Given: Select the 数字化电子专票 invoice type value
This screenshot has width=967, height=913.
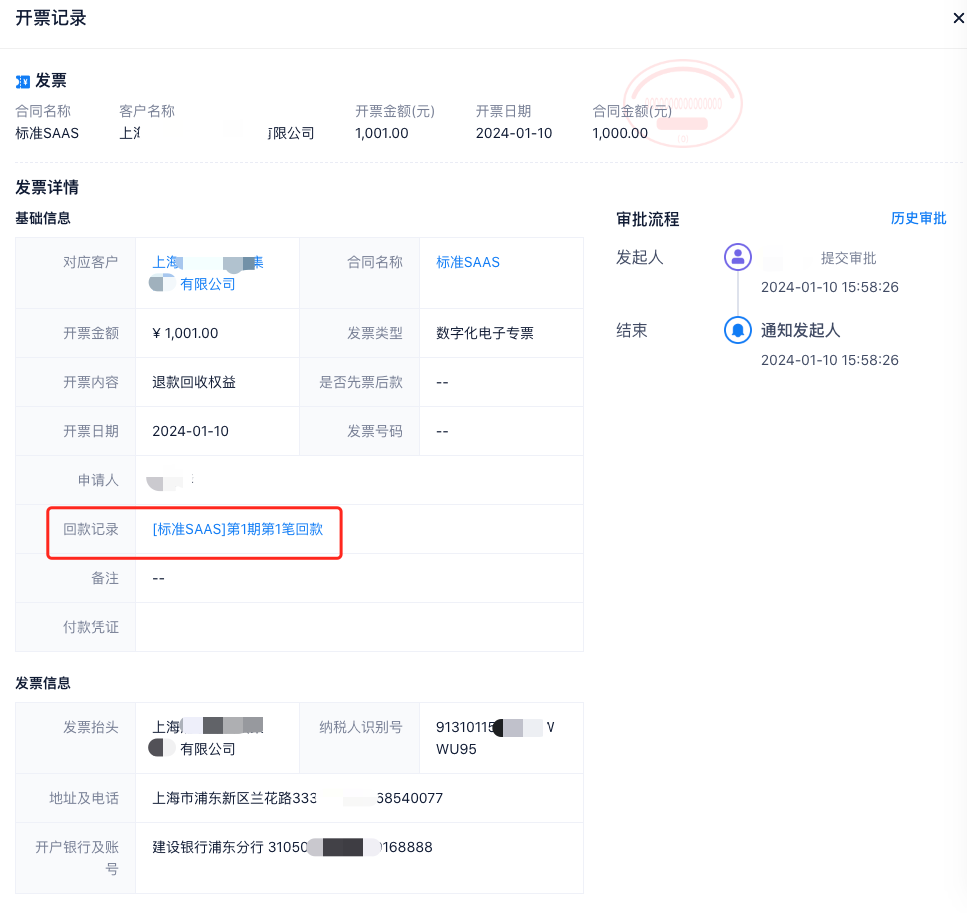Looking at the screenshot, I should point(485,333).
